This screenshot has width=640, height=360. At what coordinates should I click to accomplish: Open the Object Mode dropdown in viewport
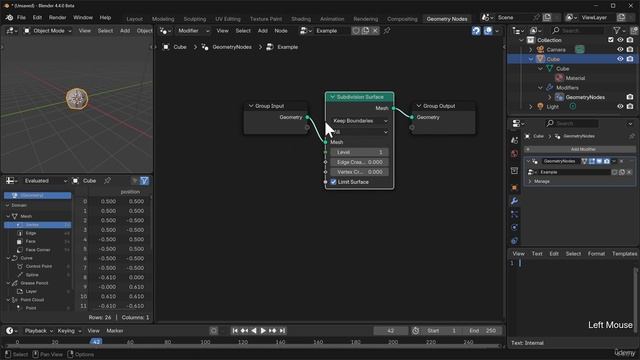48,31
